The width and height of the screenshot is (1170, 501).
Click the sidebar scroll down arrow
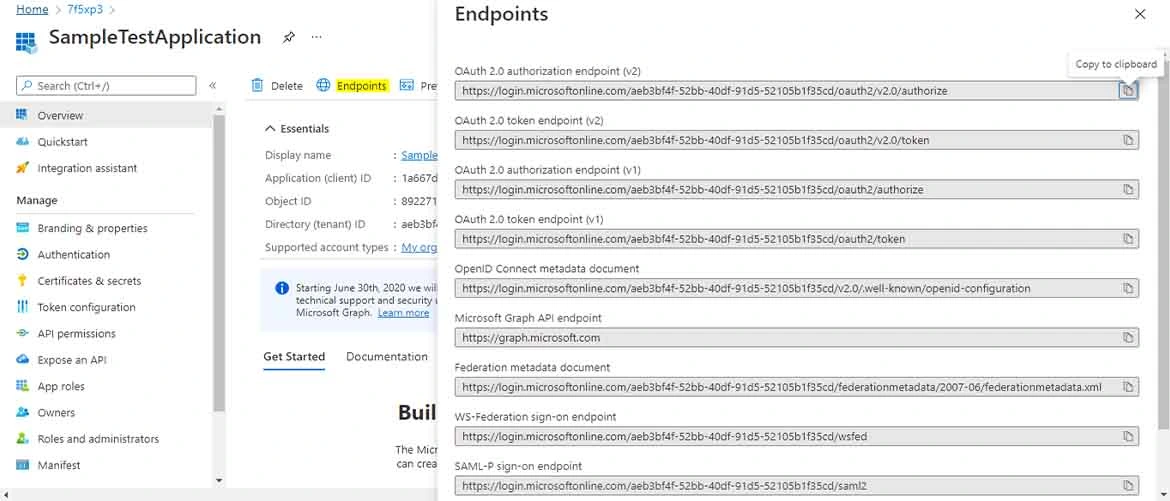[x=219, y=480]
